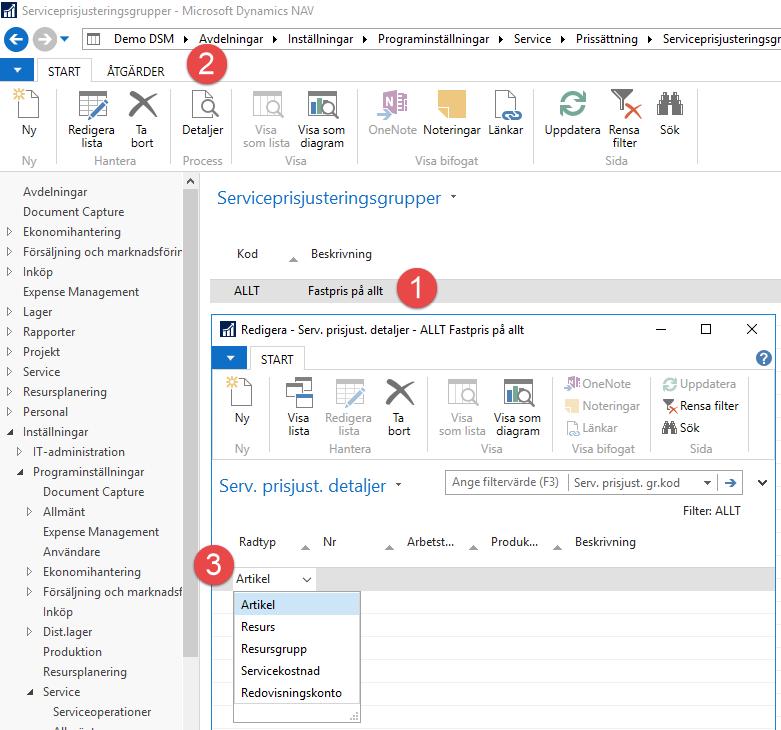Click the forward navigation arrow
The height and width of the screenshot is (730, 781).
[x=45, y=39]
